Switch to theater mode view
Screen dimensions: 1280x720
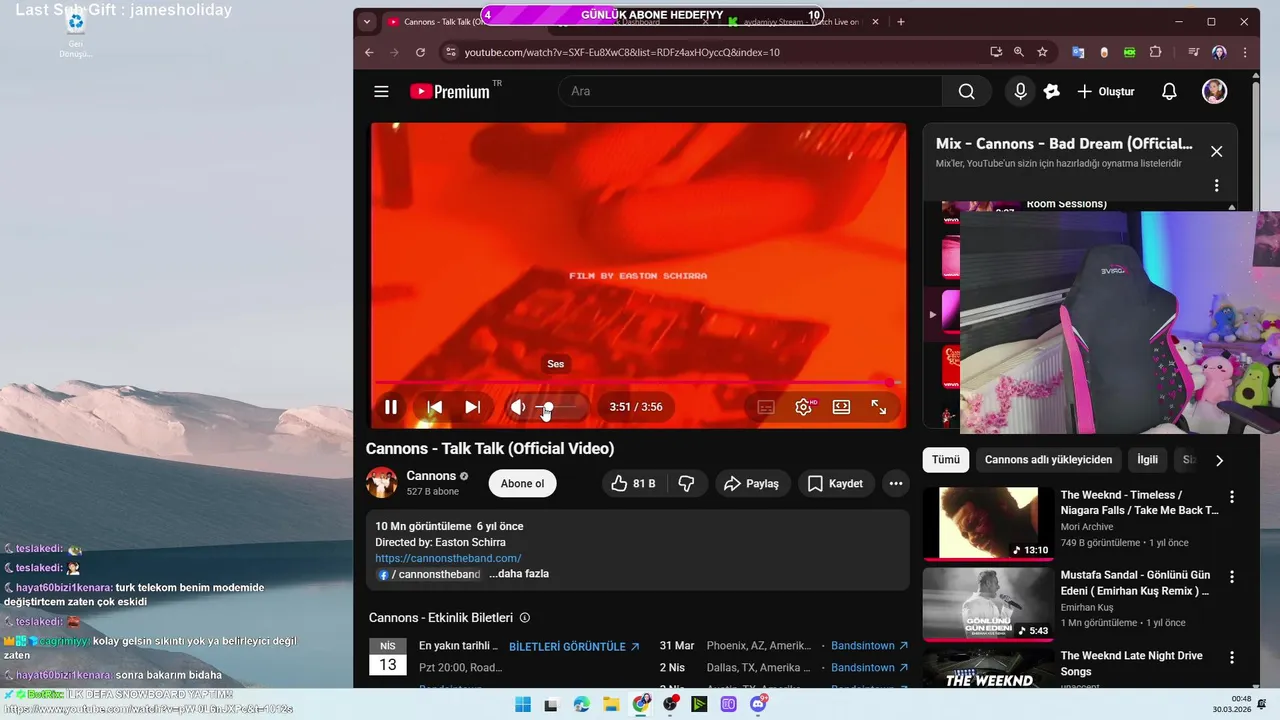(x=841, y=407)
